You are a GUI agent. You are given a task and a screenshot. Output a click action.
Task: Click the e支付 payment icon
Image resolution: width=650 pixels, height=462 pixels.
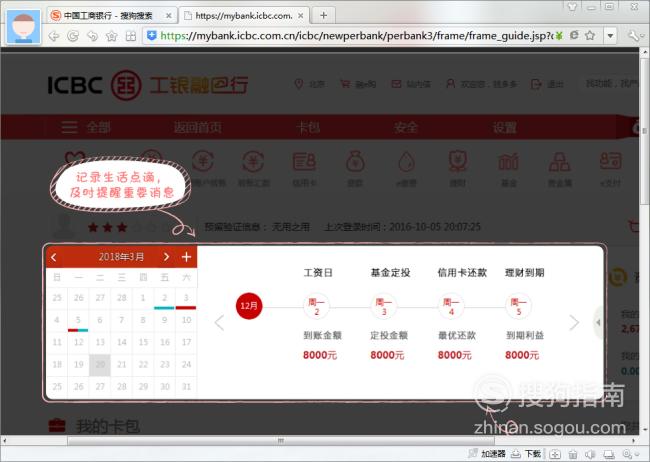point(611,161)
